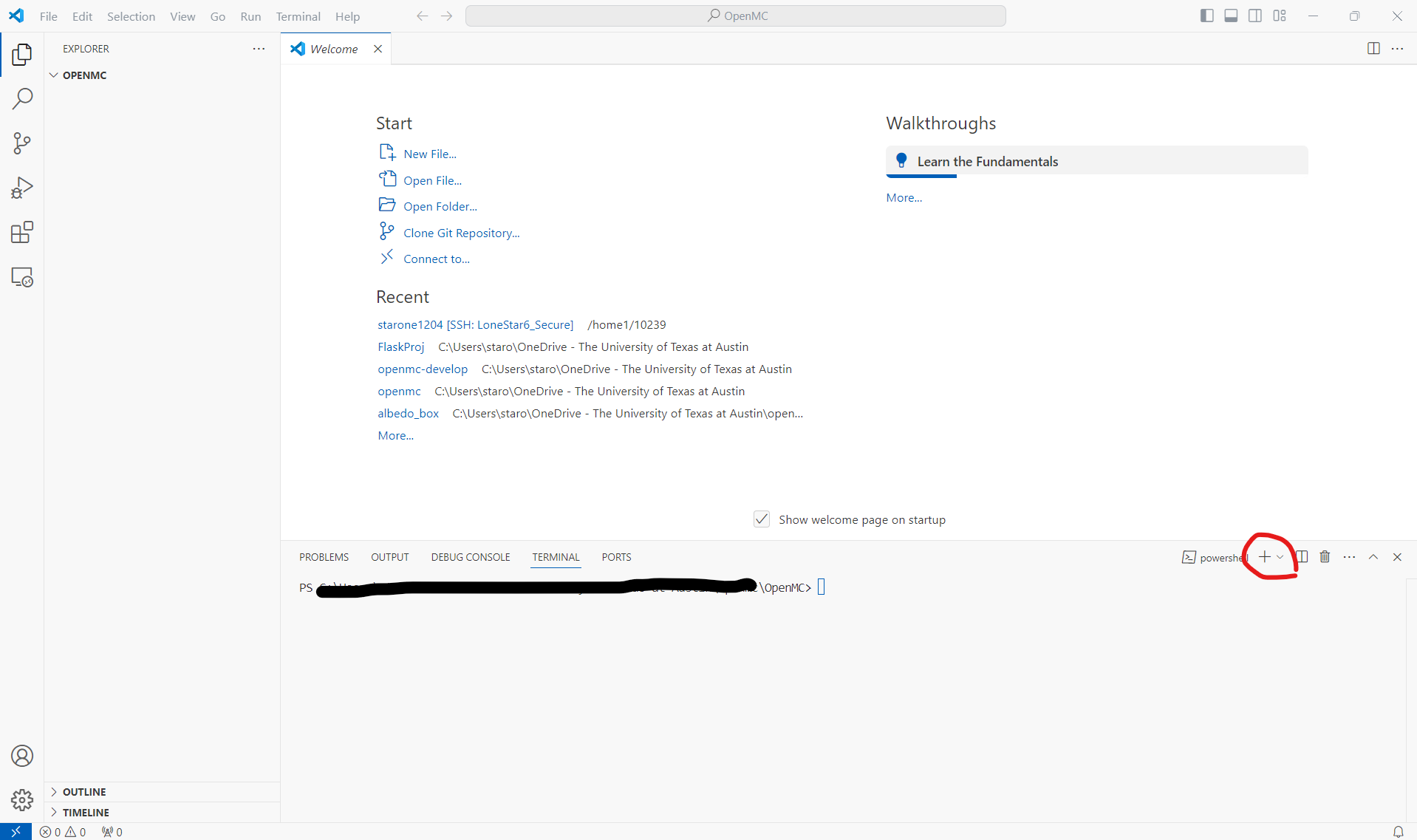This screenshot has width=1417, height=840.
Task: Switch to the OUTPUT panel tab
Action: pos(390,557)
